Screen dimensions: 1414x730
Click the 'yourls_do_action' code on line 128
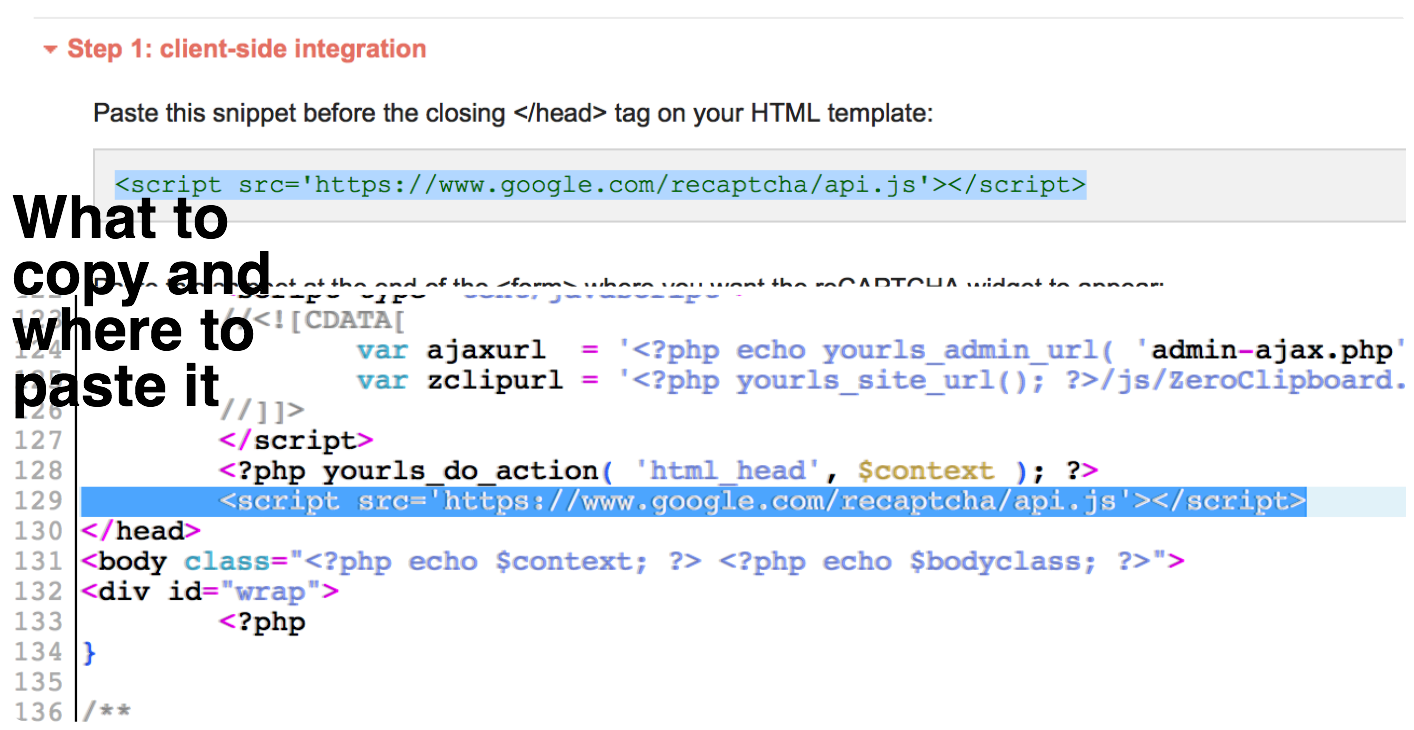click(659, 470)
